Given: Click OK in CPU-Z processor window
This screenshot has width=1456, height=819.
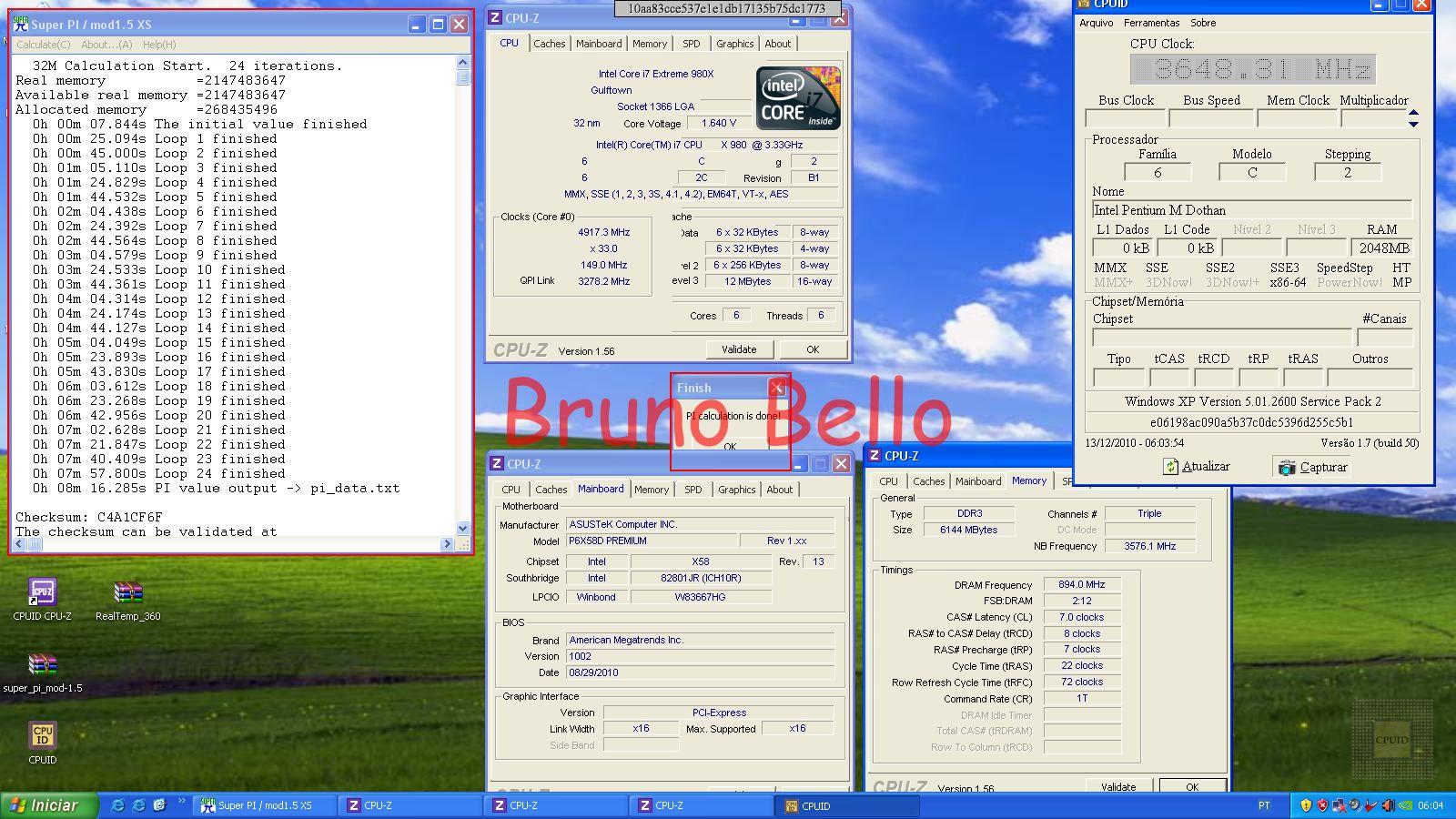Looking at the screenshot, I should (813, 349).
